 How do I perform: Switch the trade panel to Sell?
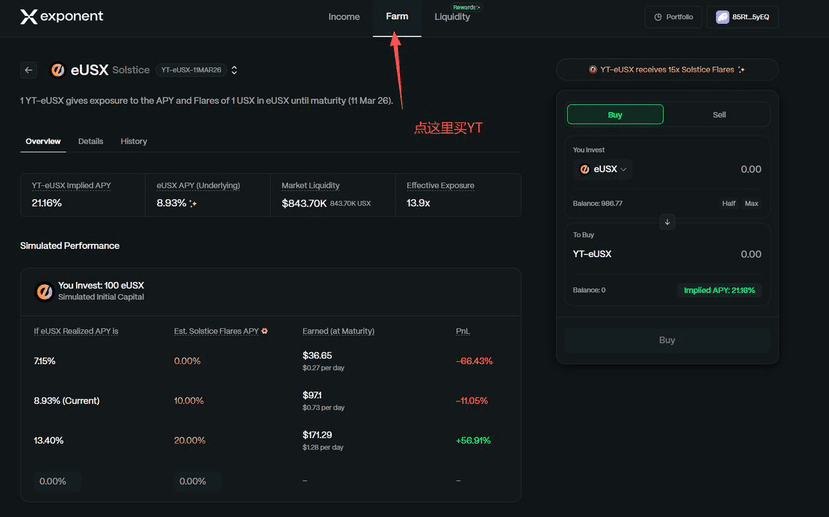[x=719, y=115]
